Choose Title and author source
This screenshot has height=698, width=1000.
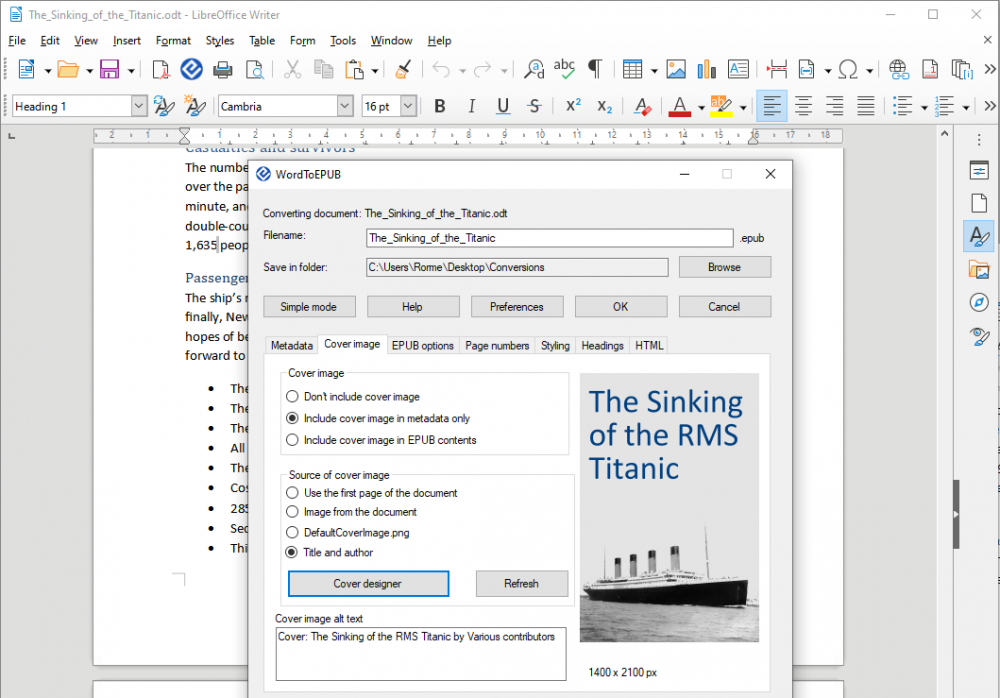(x=330, y=552)
